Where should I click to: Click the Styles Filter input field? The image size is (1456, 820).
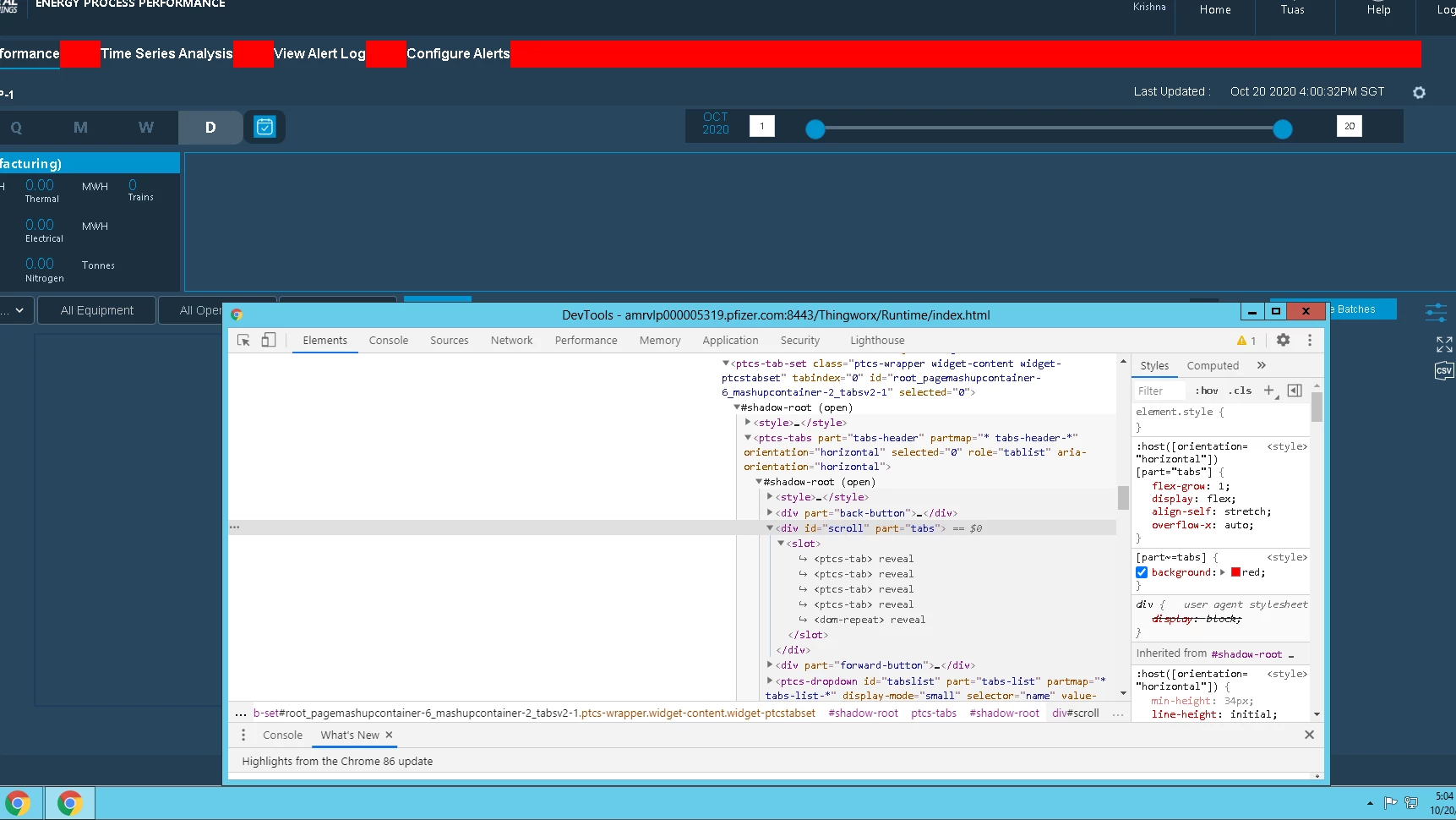point(1159,391)
